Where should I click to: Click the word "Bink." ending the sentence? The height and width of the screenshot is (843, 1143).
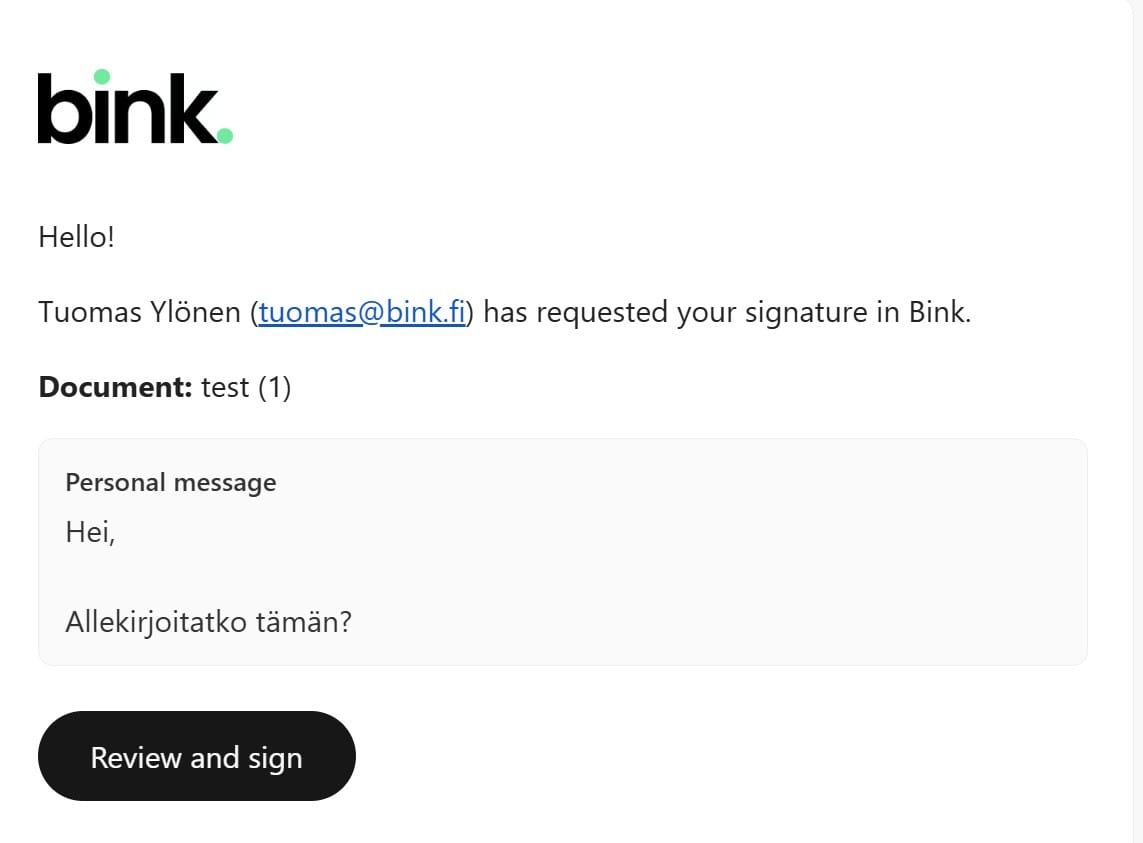[x=939, y=312]
